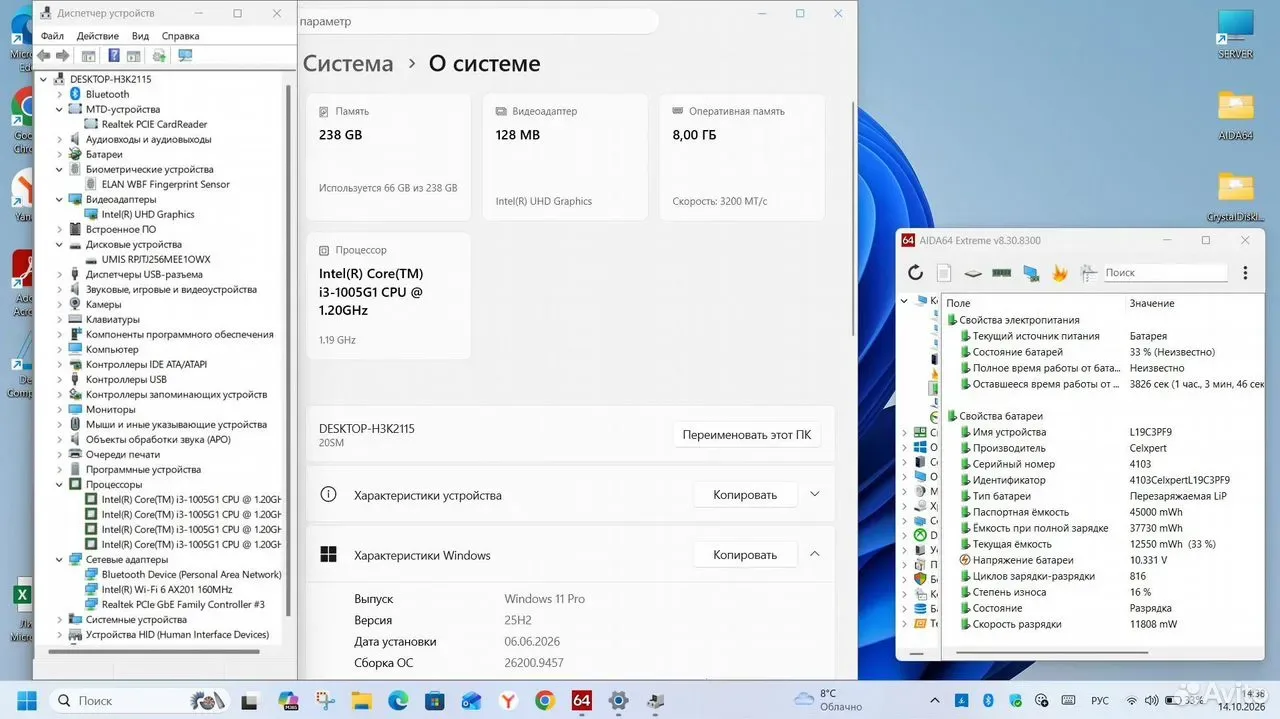Image resolution: width=1280 pixels, height=719 pixels.
Task: Select UMIS RPJTJ256MEE1OWX disk device
Action: click(x=156, y=259)
